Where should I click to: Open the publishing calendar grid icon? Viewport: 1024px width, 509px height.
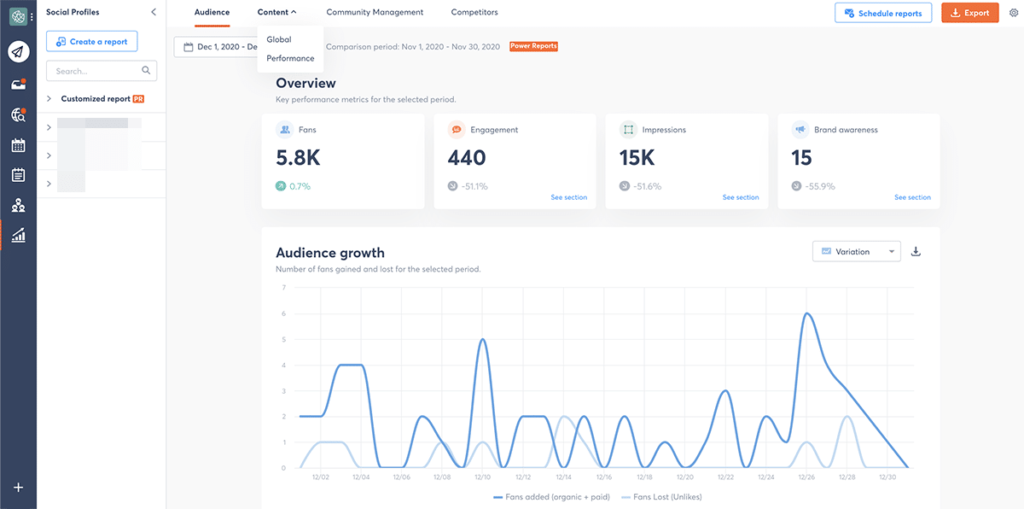point(18,145)
